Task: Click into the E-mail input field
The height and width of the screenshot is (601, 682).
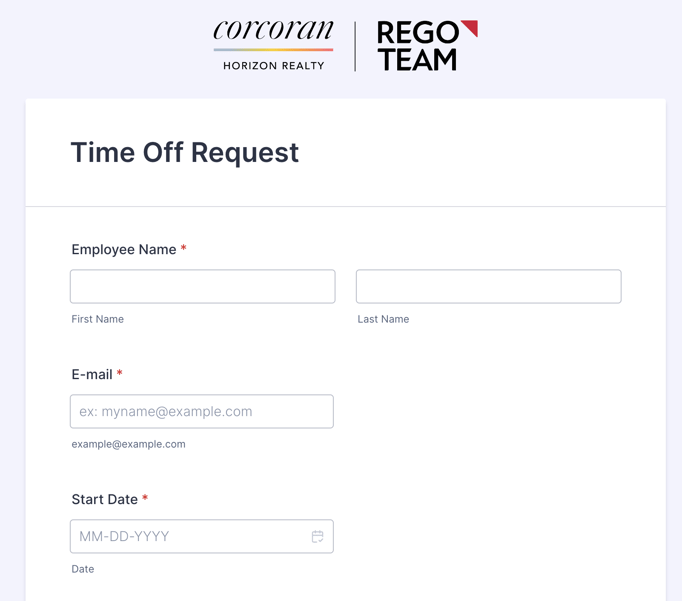Action: point(202,412)
